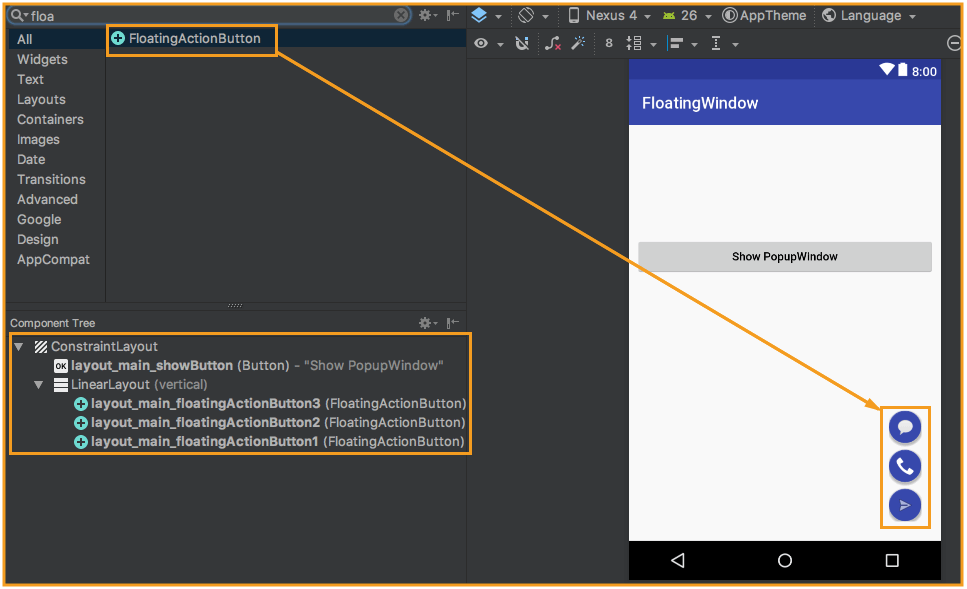Select the Transitions palette category
The width and height of the screenshot is (967, 589).
pos(51,179)
